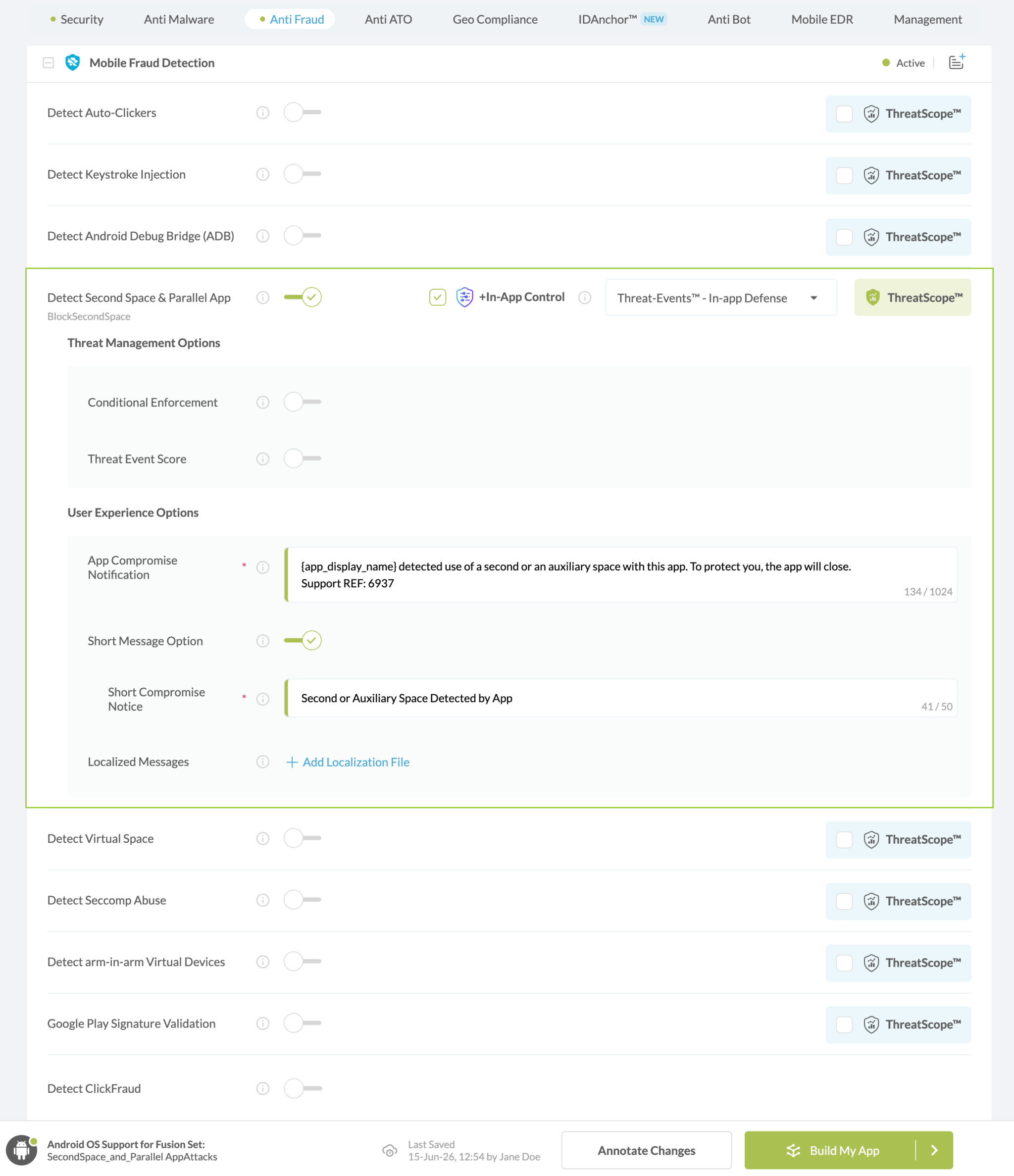The height and width of the screenshot is (1176, 1014).
Task: Click info icon for Short Message Option
Action: pos(263,641)
